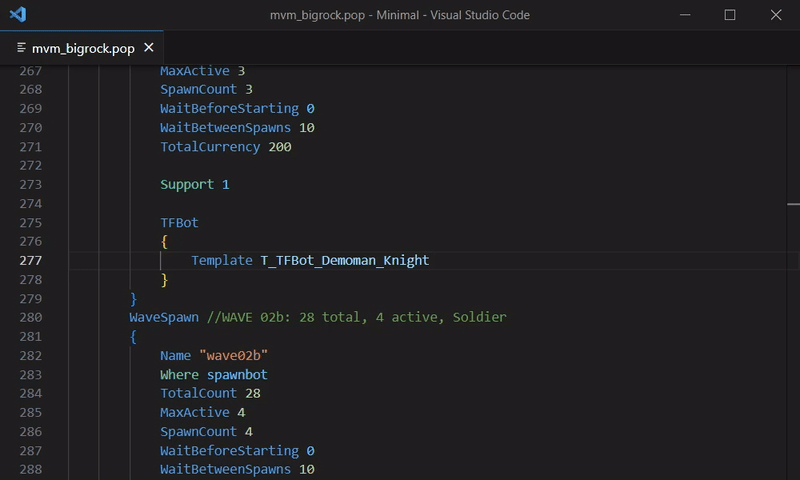Click the vertical scrollbar cursor marker
This screenshot has width=800, height=480.
click(x=793, y=204)
